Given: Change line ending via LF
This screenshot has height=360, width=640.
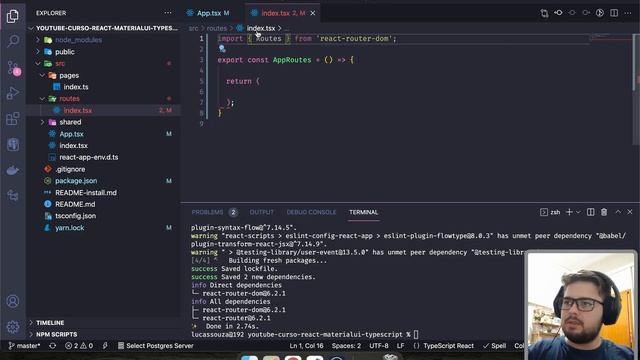Looking at the screenshot, I should pos(400,346).
